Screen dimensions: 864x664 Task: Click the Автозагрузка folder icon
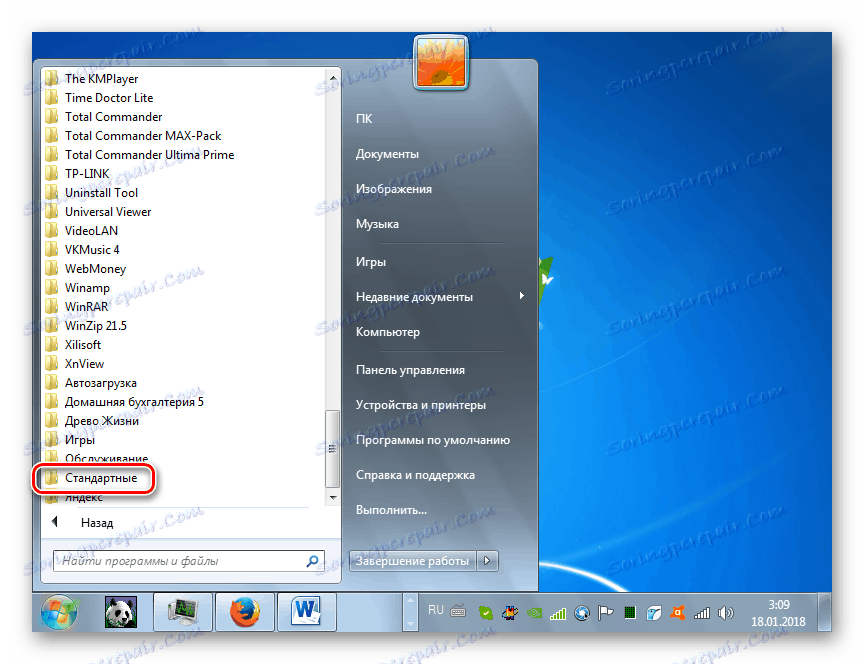point(51,383)
